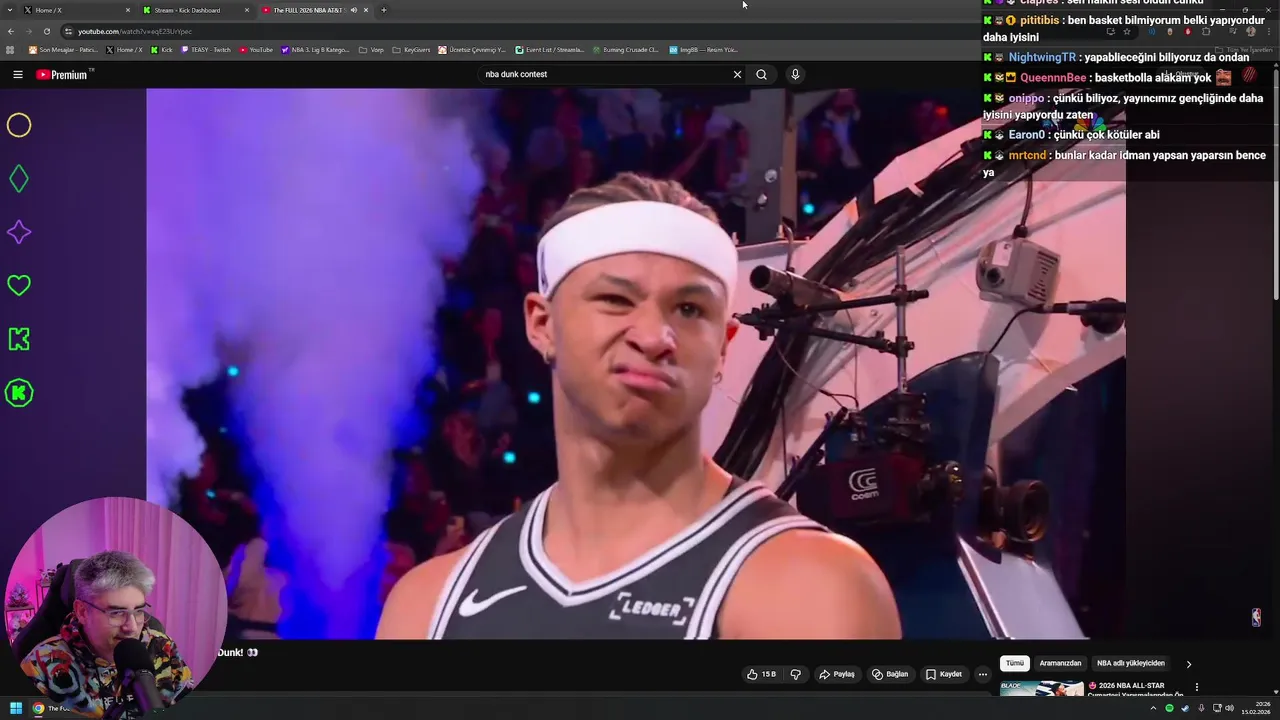Open the more actions ellipsis under video

982,674
